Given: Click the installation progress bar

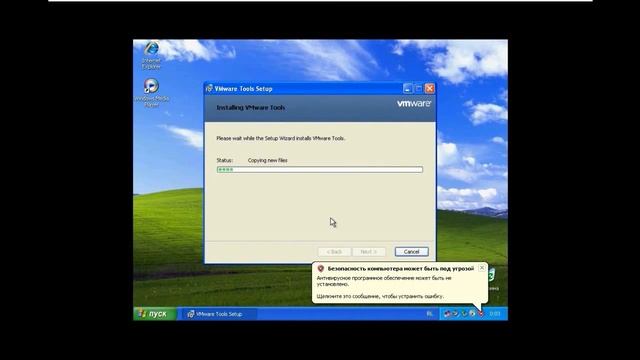Looking at the screenshot, I should [320, 169].
